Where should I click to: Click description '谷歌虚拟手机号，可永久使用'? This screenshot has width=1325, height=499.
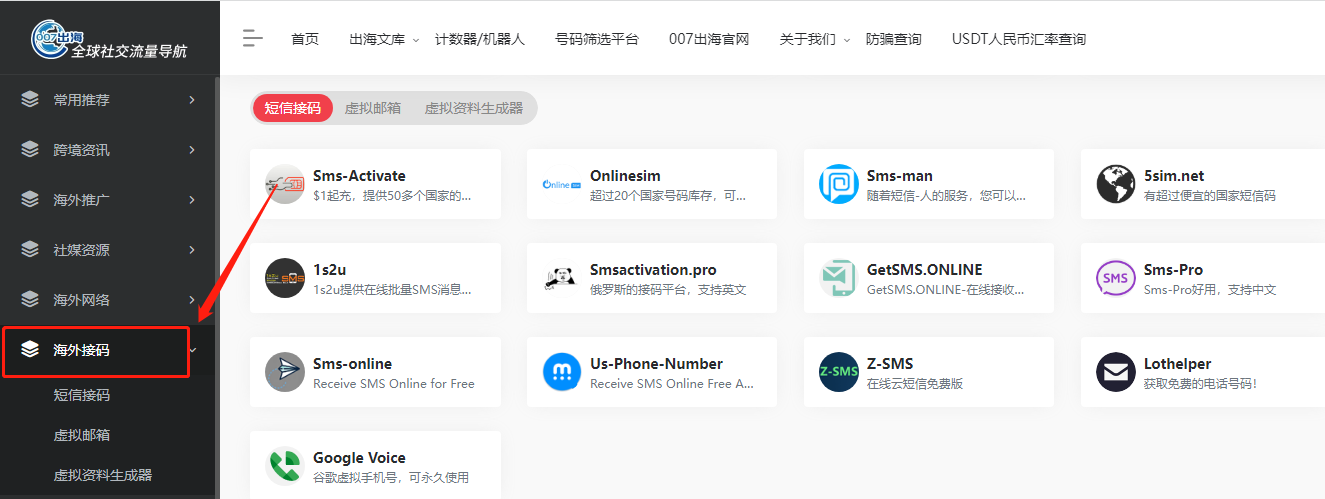pyautogui.click(x=391, y=478)
